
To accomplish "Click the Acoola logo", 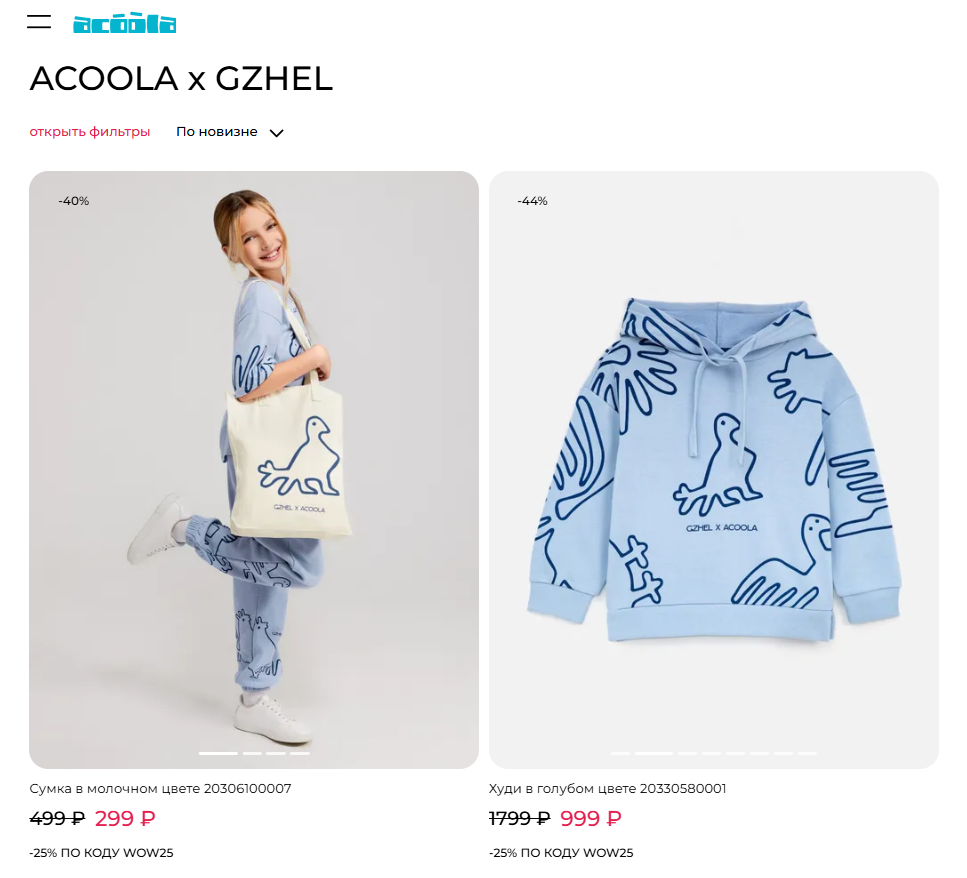I will (125, 23).
